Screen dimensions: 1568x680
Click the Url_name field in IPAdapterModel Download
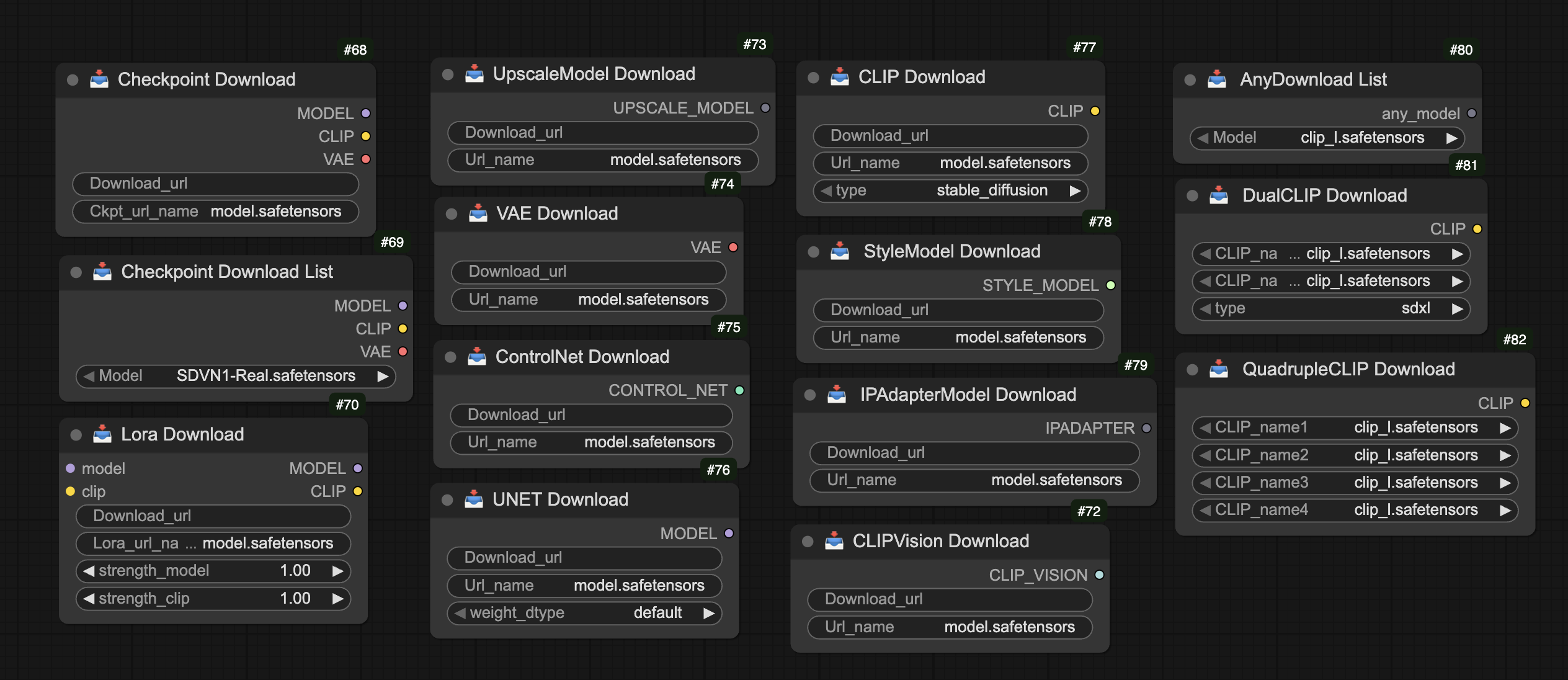[974, 480]
